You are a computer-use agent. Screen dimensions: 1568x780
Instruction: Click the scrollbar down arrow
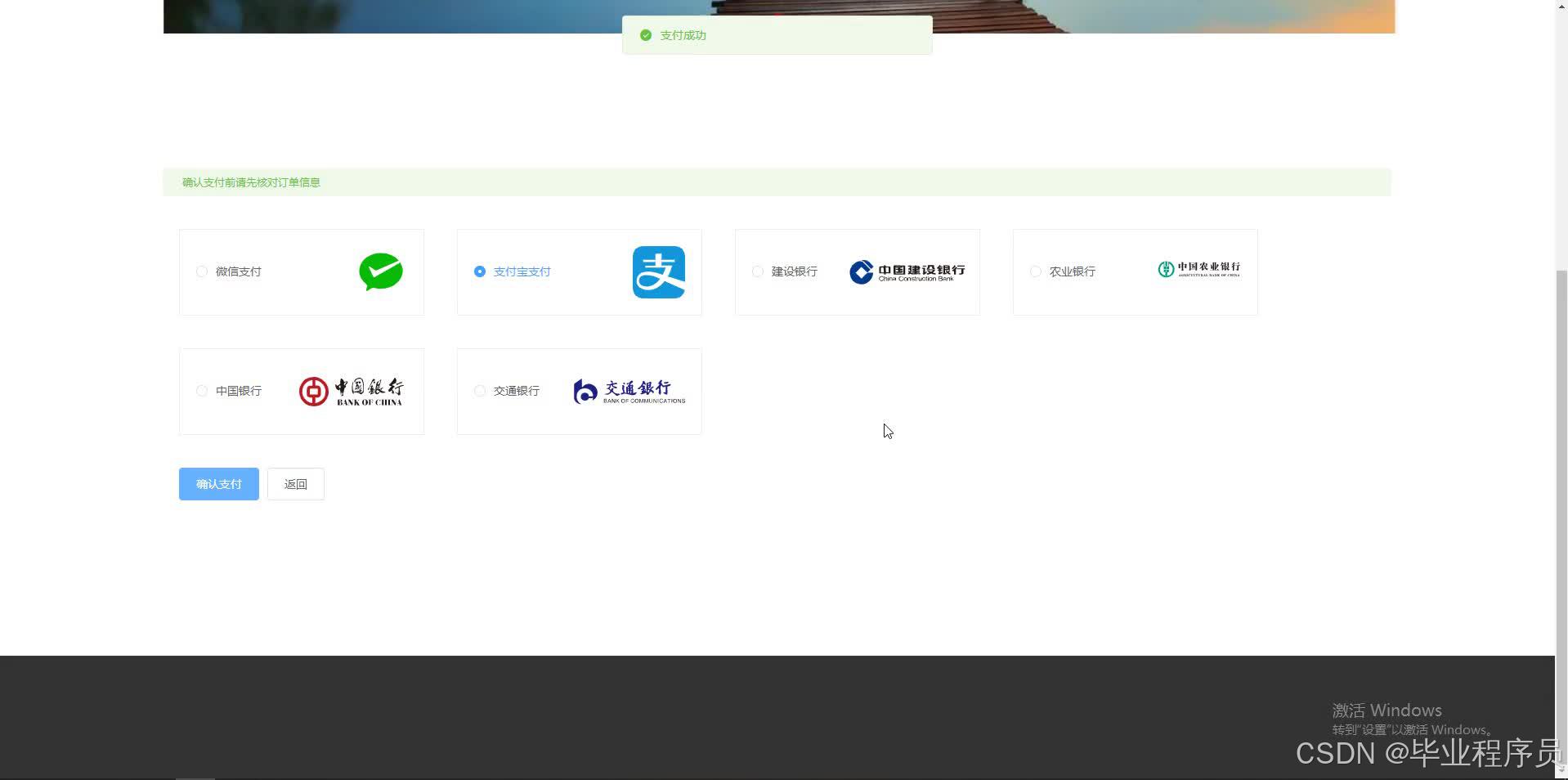tap(1561, 770)
